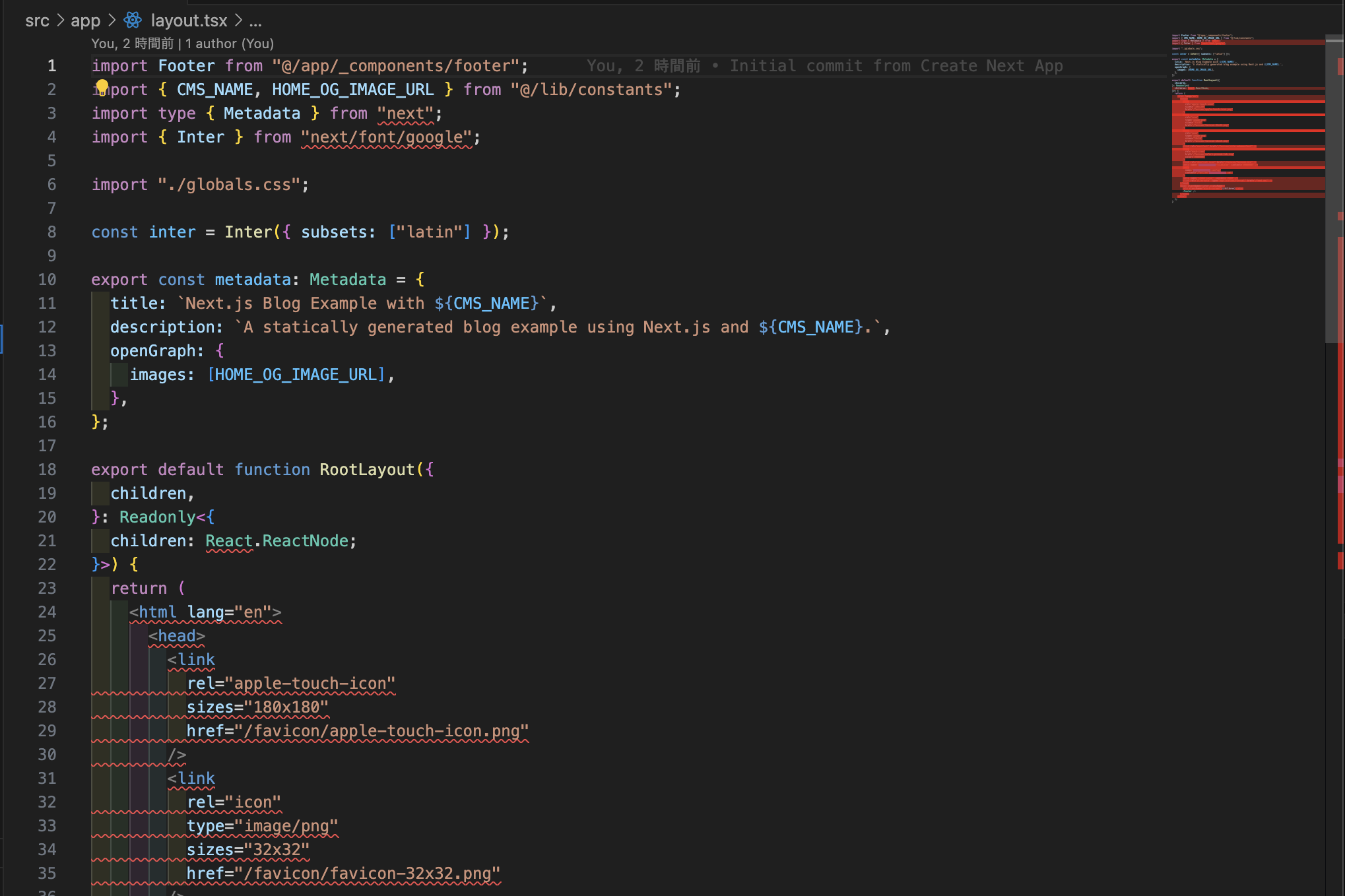Click the error marker under React.ReactNode
Screen dimensions: 1345x896
pos(229,550)
